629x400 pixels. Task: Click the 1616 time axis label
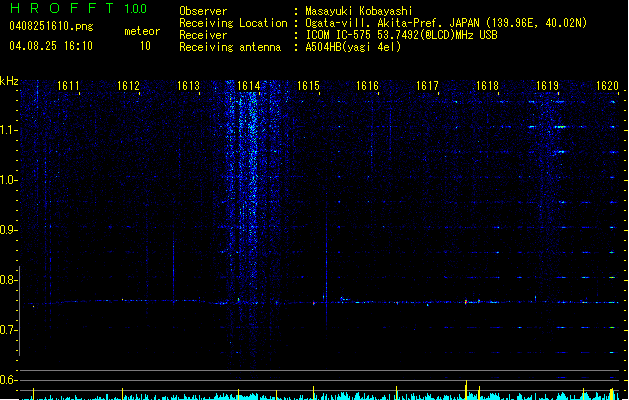(x=368, y=86)
